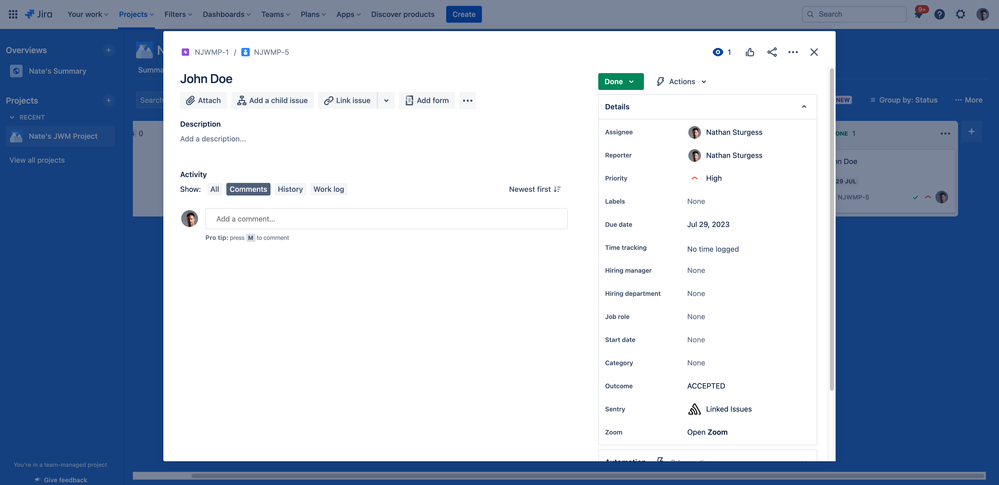The width and height of the screenshot is (999, 485).
Task: Open issue more actions ellipsis in header
Action: 793,52
